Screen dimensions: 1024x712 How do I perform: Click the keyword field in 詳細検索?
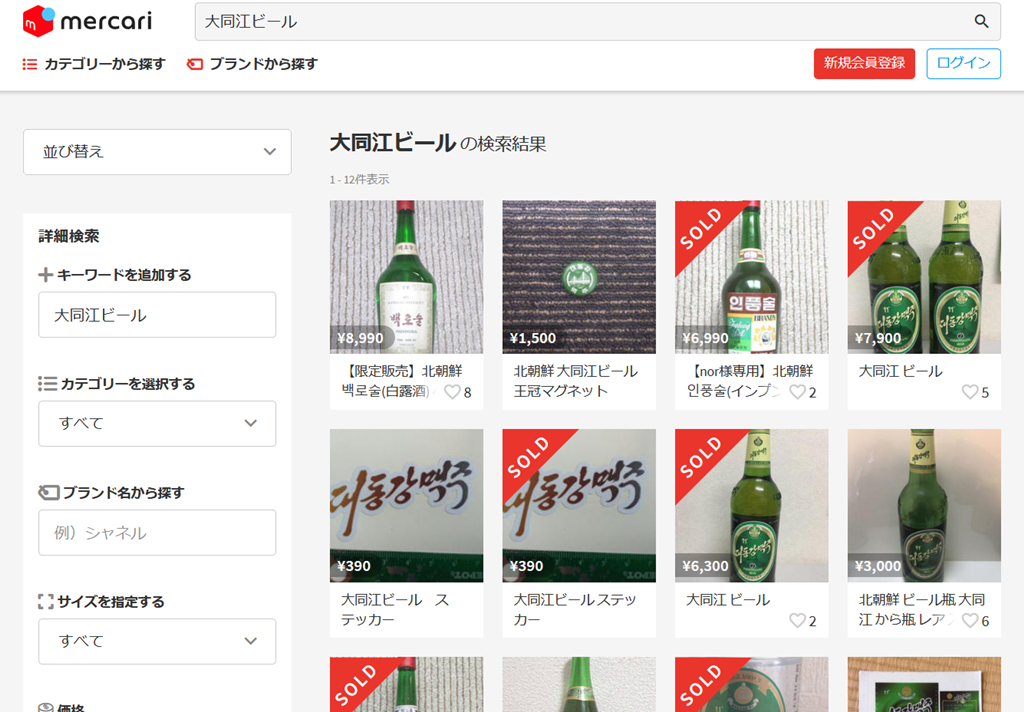[157, 315]
